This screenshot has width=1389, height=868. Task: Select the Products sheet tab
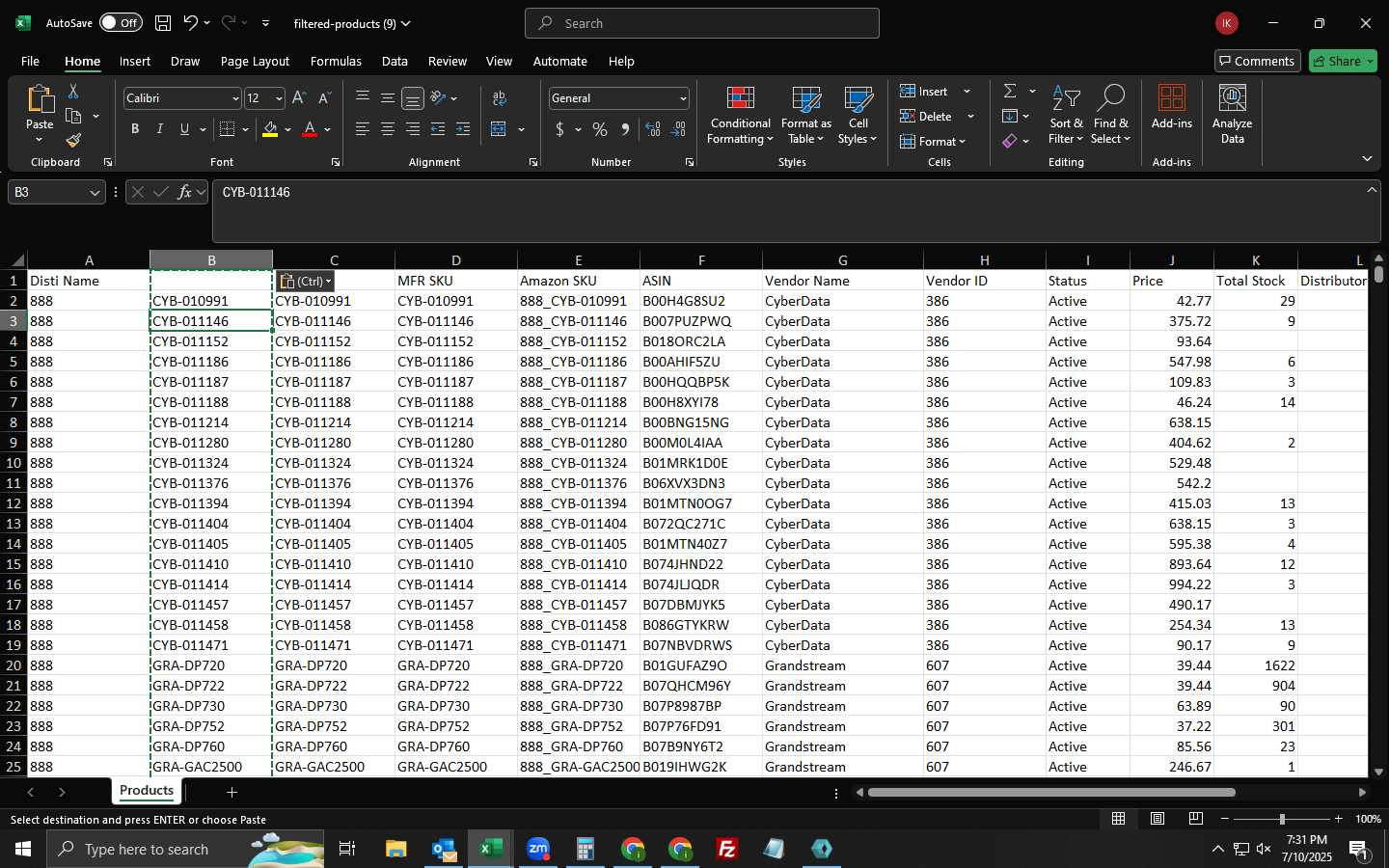tap(147, 791)
